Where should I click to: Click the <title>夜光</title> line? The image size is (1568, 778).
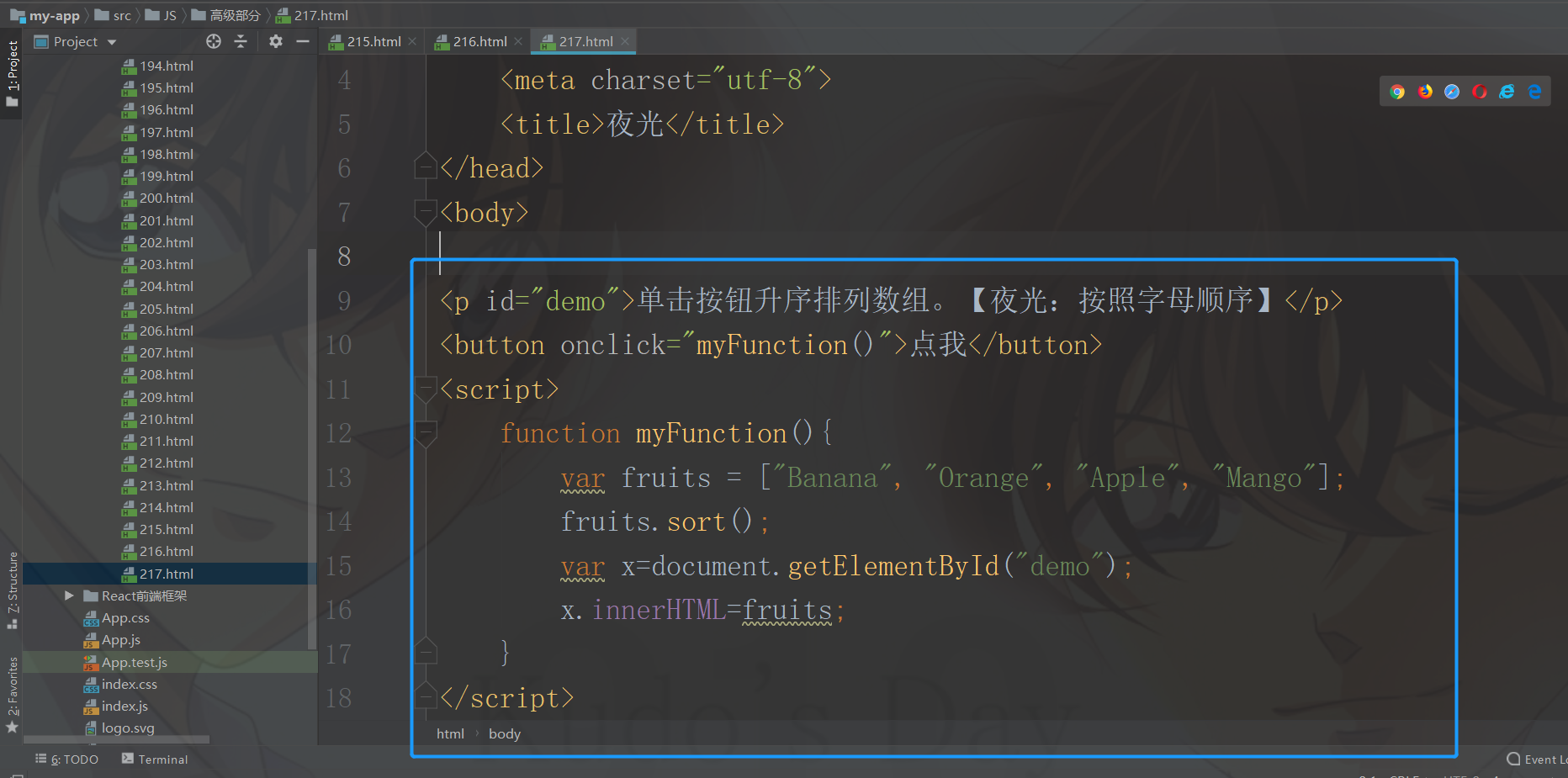pos(642,124)
